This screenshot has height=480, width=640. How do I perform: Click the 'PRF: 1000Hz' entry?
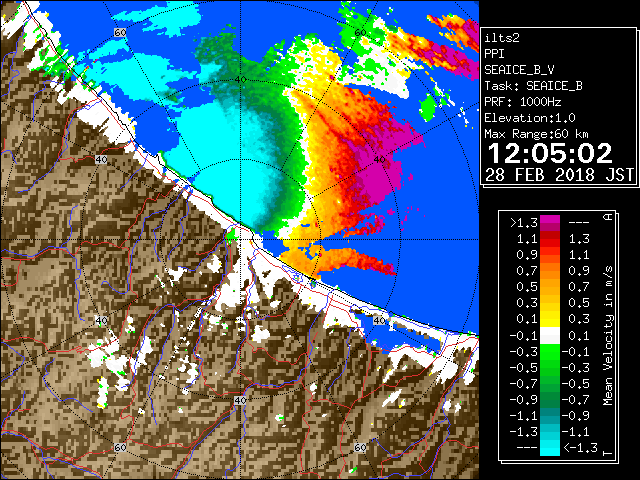pyautogui.click(x=523, y=102)
